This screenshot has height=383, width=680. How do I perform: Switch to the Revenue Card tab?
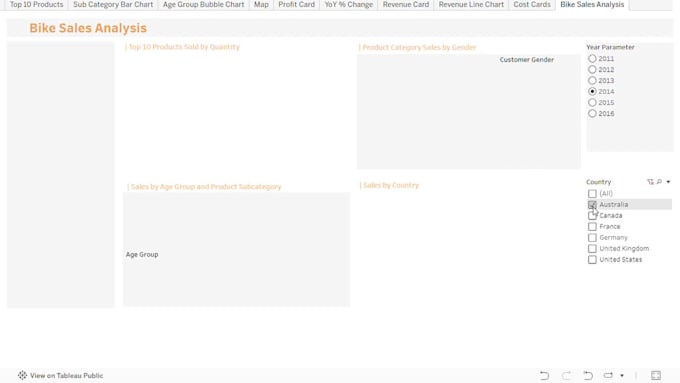405,5
